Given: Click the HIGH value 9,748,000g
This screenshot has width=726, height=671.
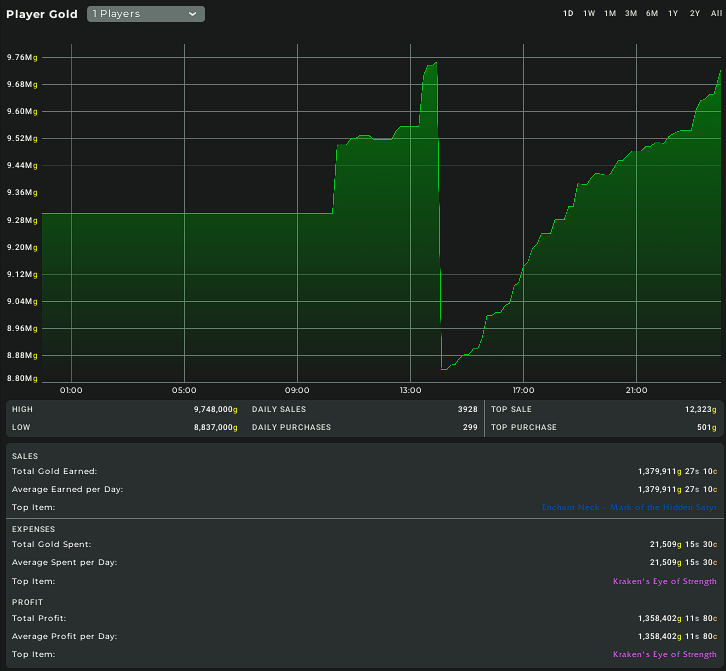Looking at the screenshot, I should click(213, 410).
